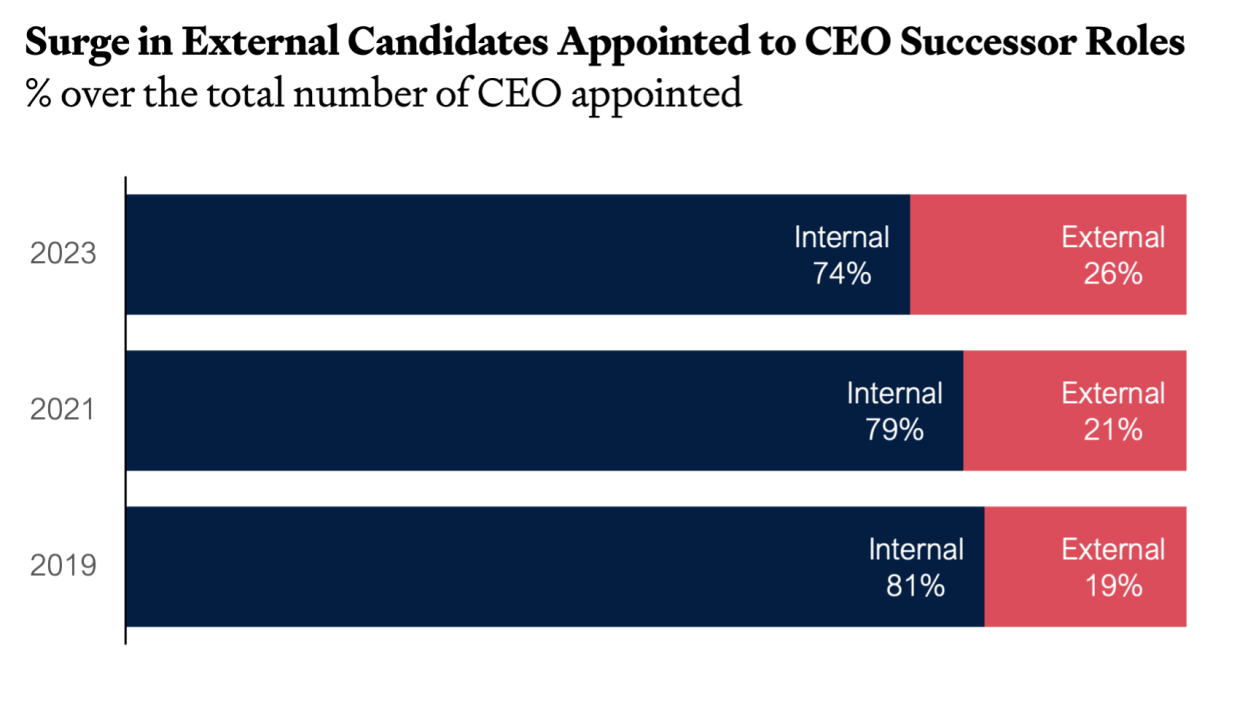Click the 2019 year axis label
Image resolution: width=1256 pixels, height=705 pixels.
[x=63, y=567]
